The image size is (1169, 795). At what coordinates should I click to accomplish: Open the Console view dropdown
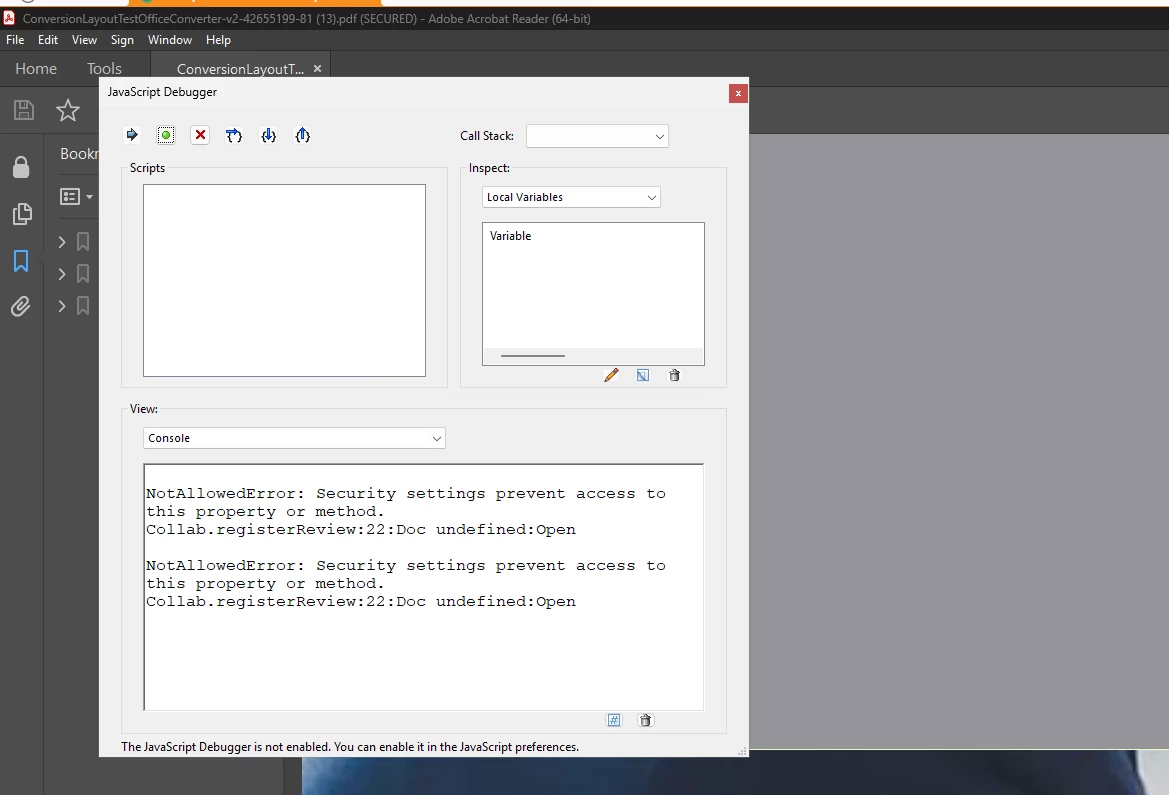point(294,438)
